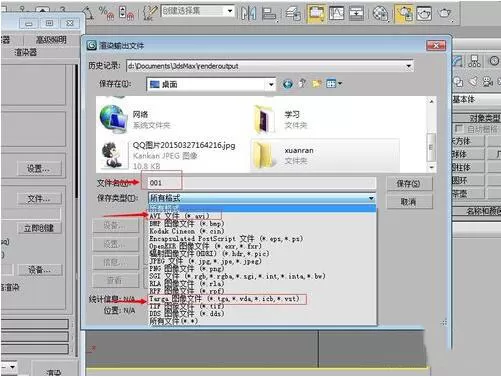Choose Kodak Cineon (*.cin) format
The width and height of the screenshot is (501, 377).
click(x=187, y=231)
